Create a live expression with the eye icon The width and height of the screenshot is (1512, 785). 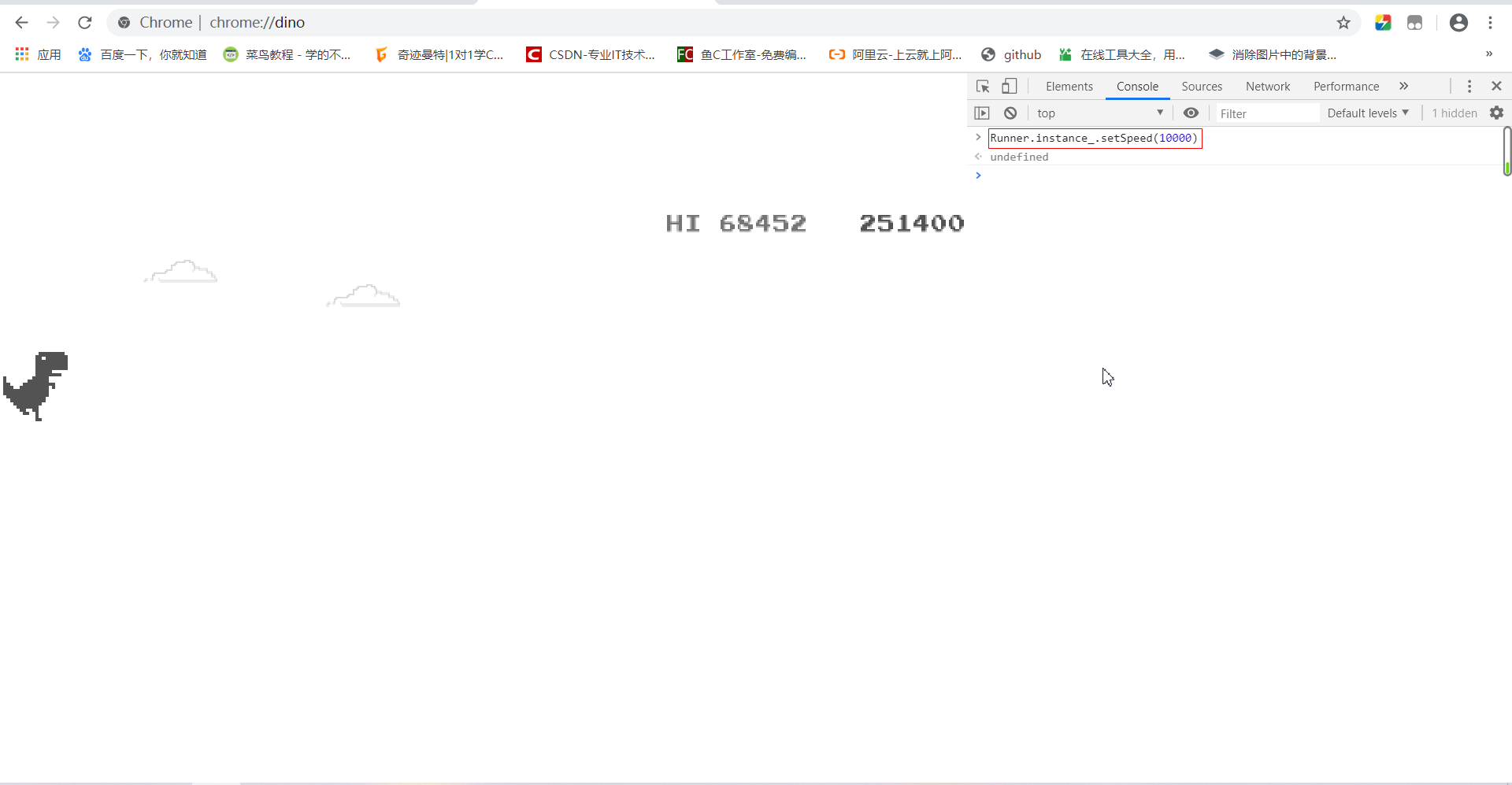(x=1191, y=113)
